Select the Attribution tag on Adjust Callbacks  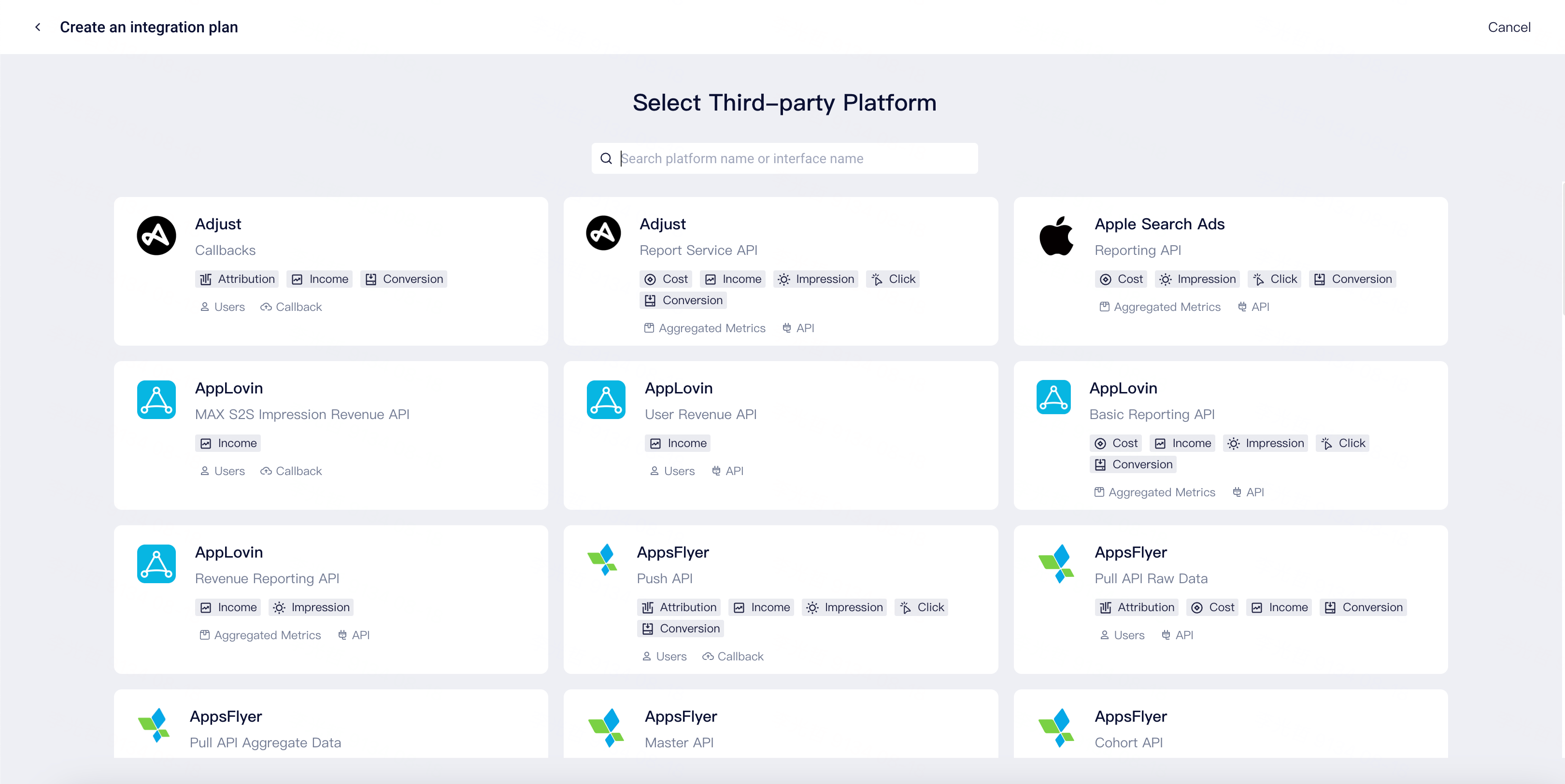point(236,279)
